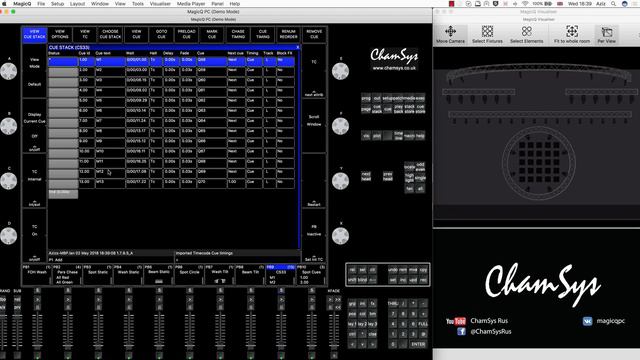This screenshot has width=640, height=360.
Task: Toggle TC Internal int/ext button
Action: [34, 181]
